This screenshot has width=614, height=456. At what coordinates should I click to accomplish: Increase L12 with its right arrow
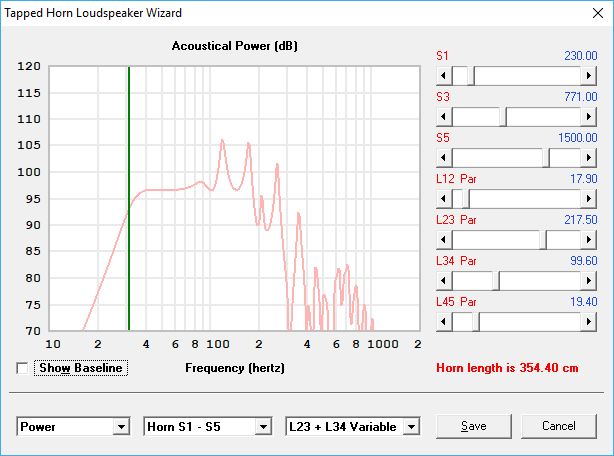[589, 199]
